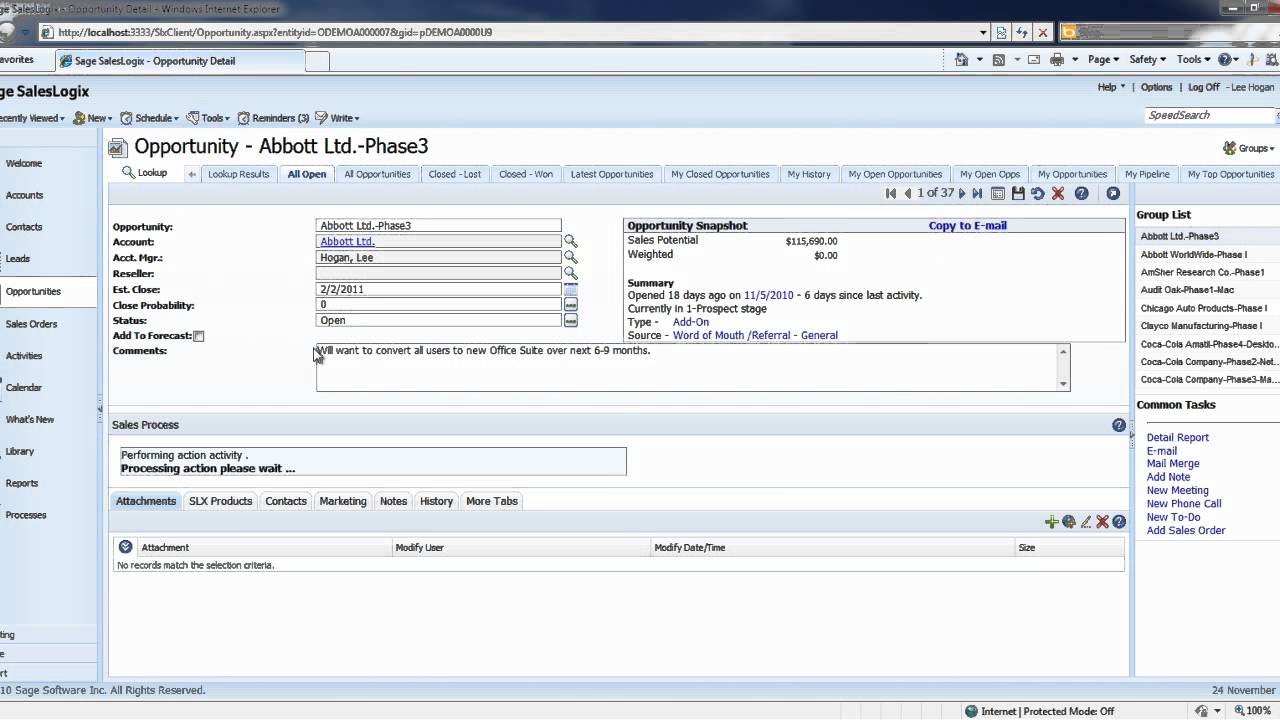The width and height of the screenshot is (1280, 720).
Task: Open the Internet Explorer Page menu
Action: click(x=1103, y=60)
